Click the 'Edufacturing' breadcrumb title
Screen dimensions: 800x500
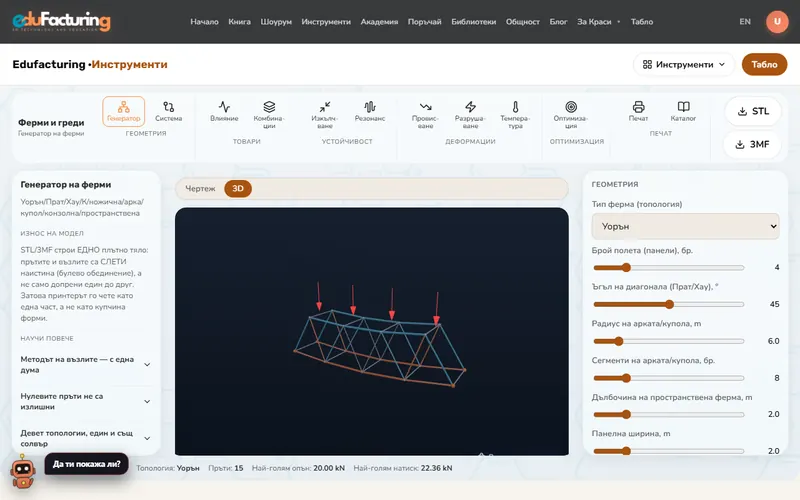[x=49, y=64]
